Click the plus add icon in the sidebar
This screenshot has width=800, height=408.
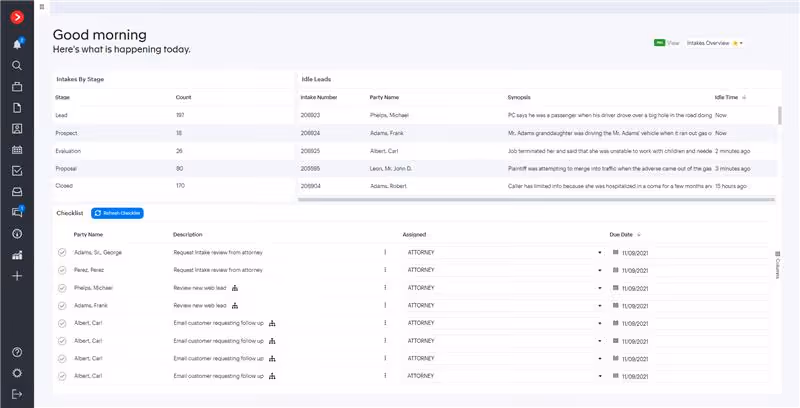(17, 276)
